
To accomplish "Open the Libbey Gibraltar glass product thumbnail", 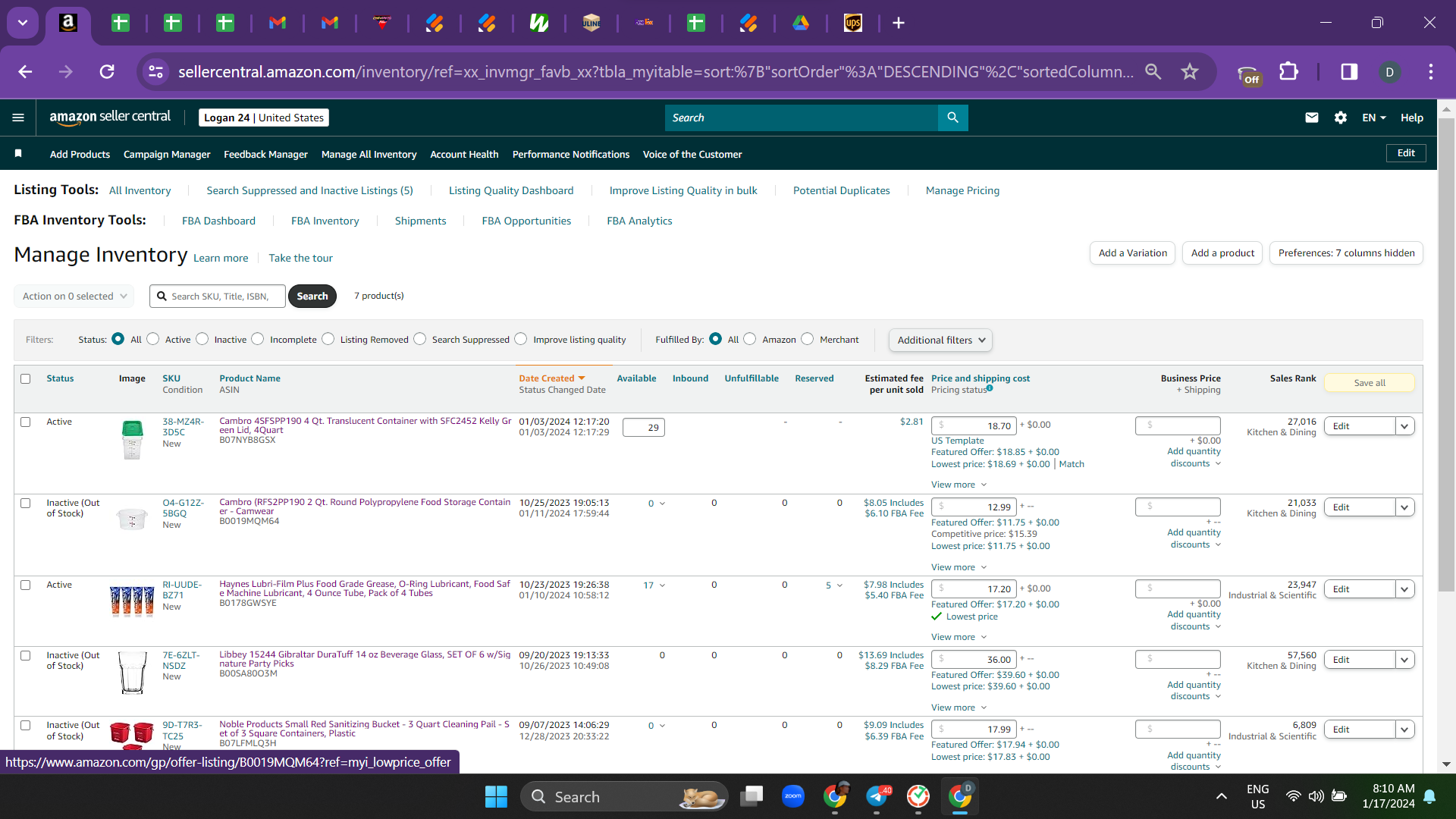I will tap(132, 673).
